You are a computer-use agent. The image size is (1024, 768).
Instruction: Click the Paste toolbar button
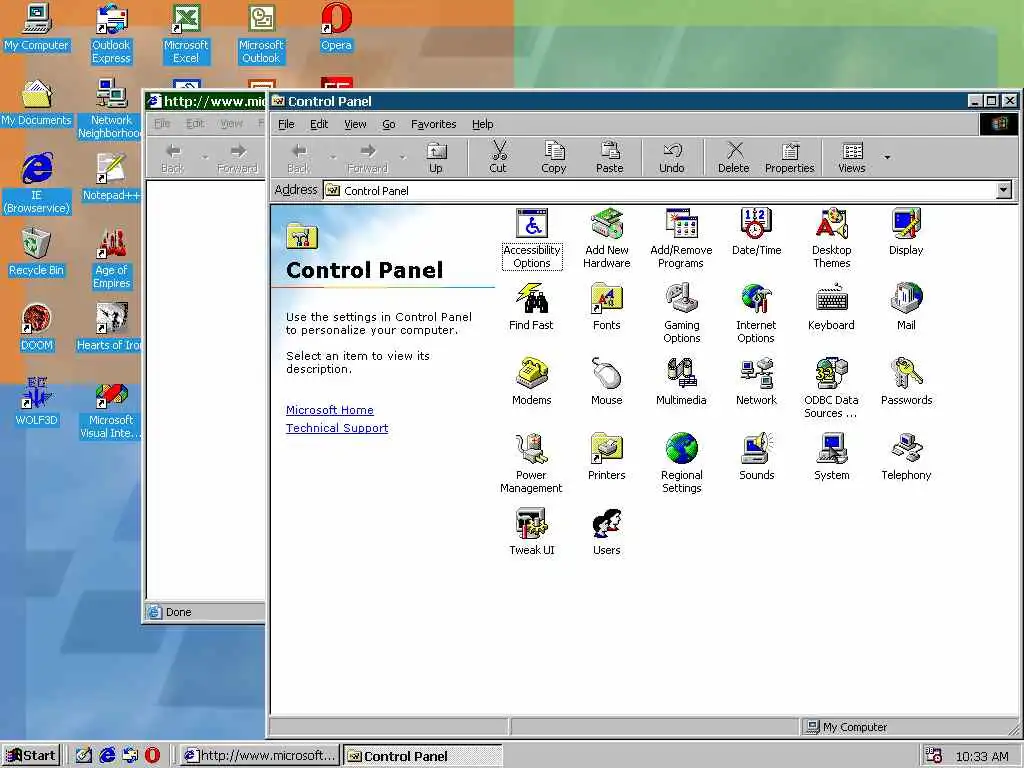[x=610, y=157]
